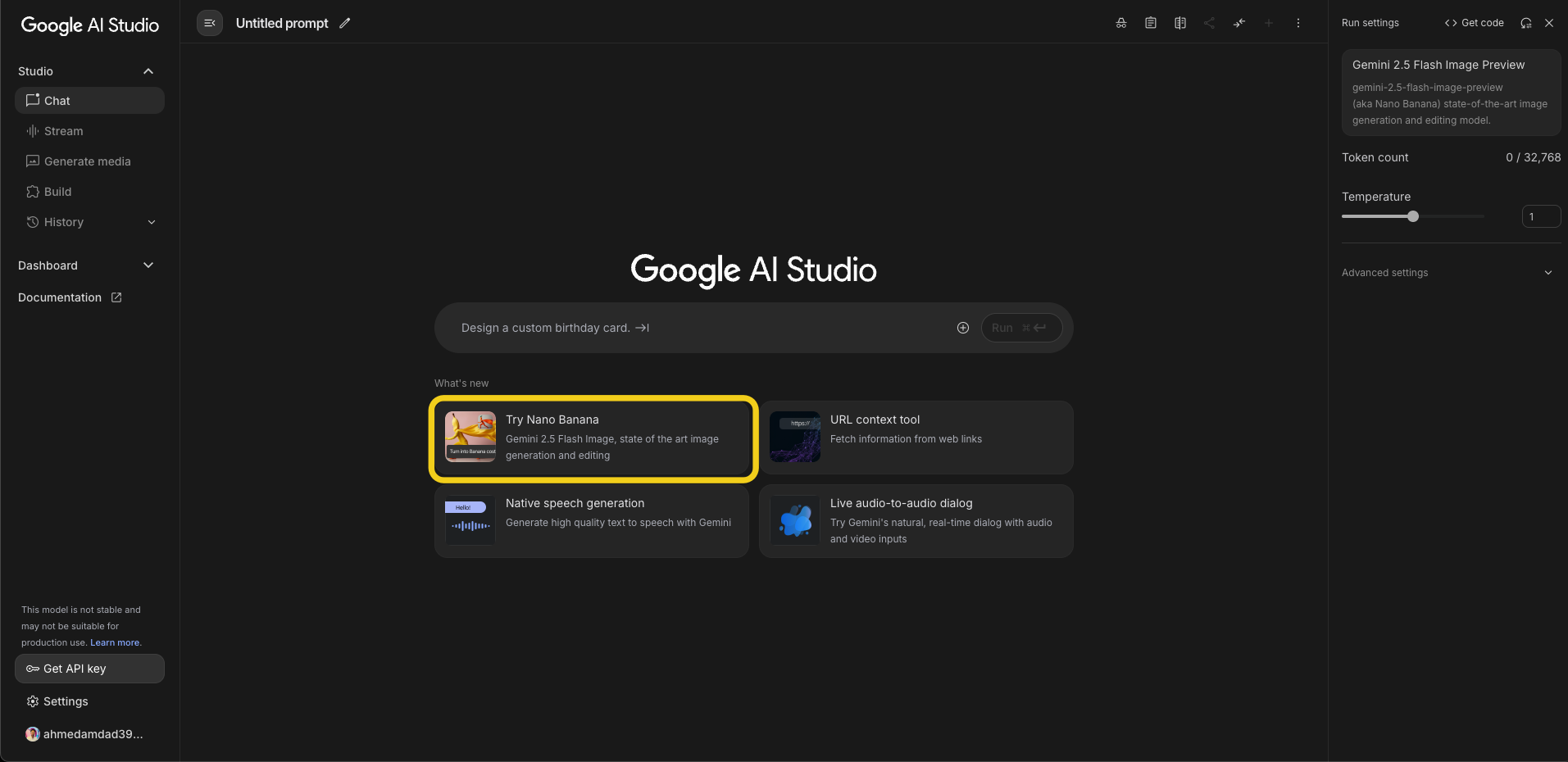Image resolution: width=1568 pixels, height=762 pixels.
Task: Click the Untitled prompt title text
Action: click(282, 23)
